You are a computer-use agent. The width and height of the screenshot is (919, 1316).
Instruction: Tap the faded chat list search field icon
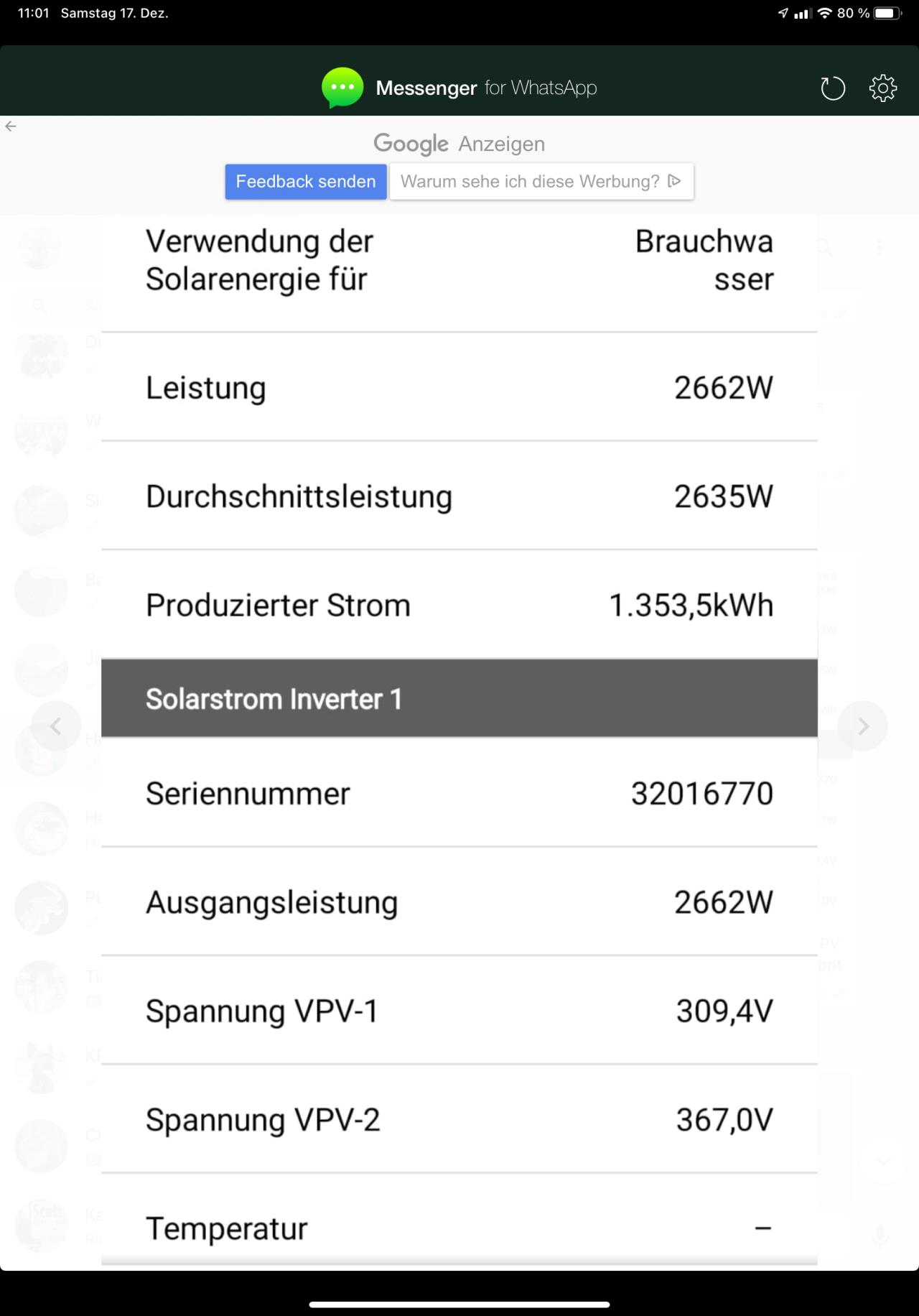click(39, 307)
